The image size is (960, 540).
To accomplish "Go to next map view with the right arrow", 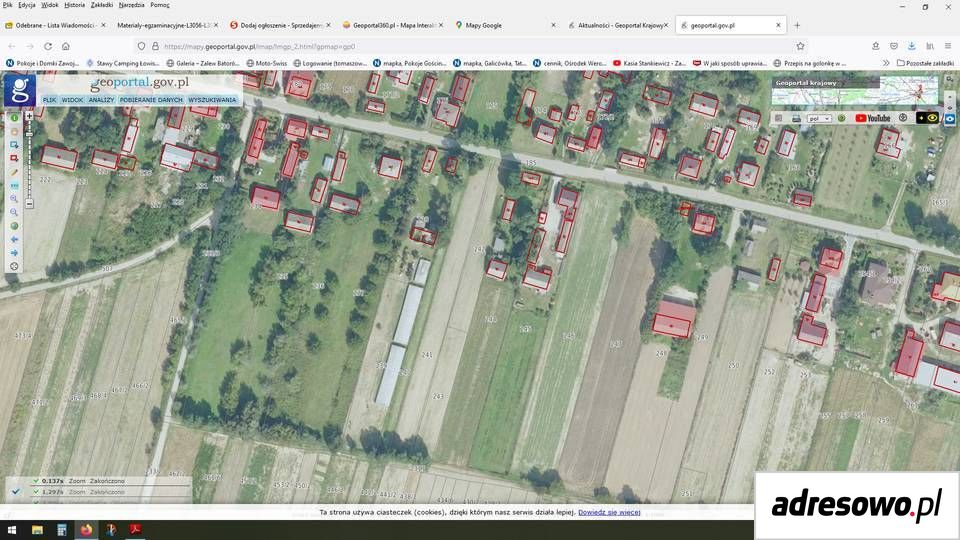I will [x=14, y=253].
